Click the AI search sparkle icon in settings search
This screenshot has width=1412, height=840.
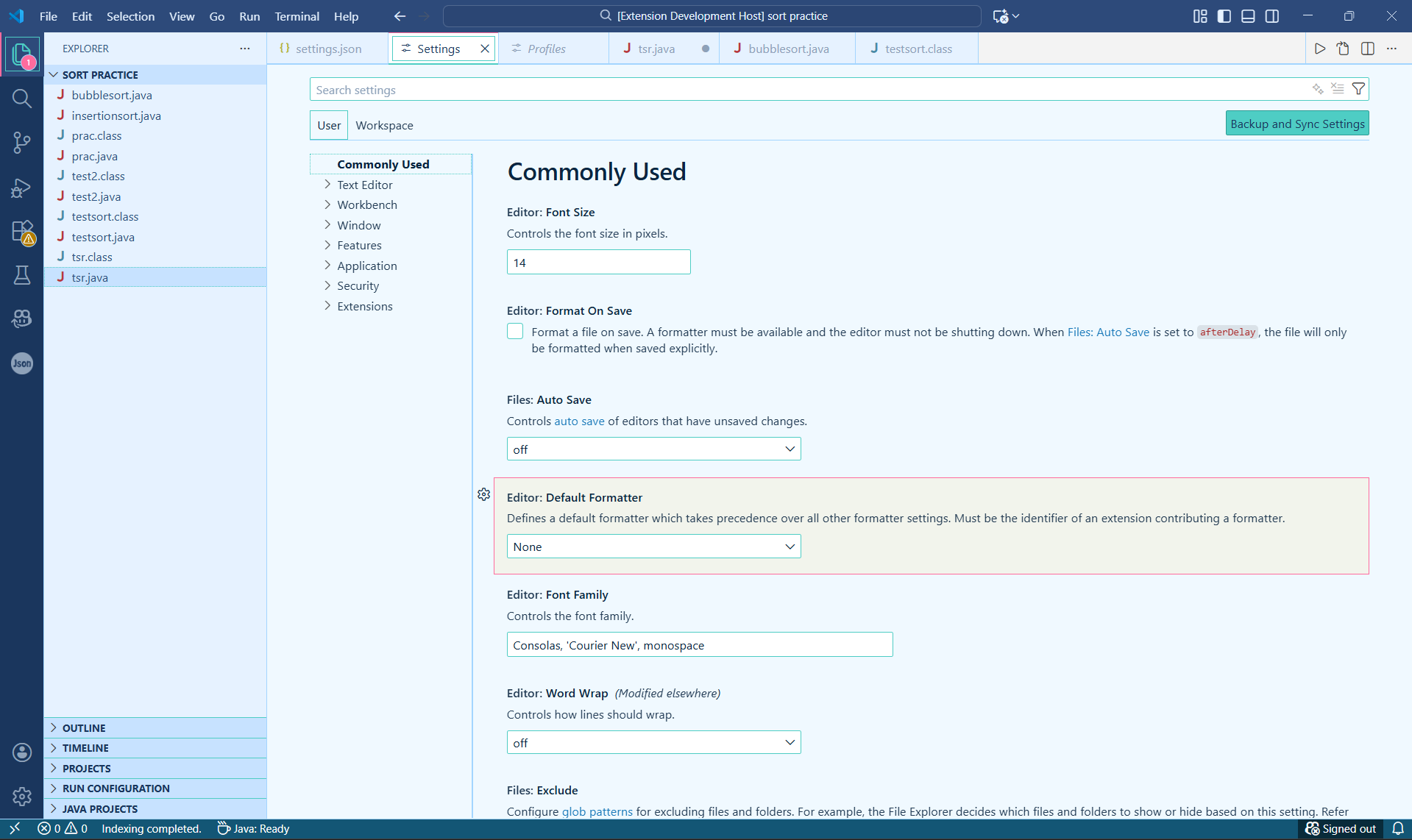[x=1318, y=89]
